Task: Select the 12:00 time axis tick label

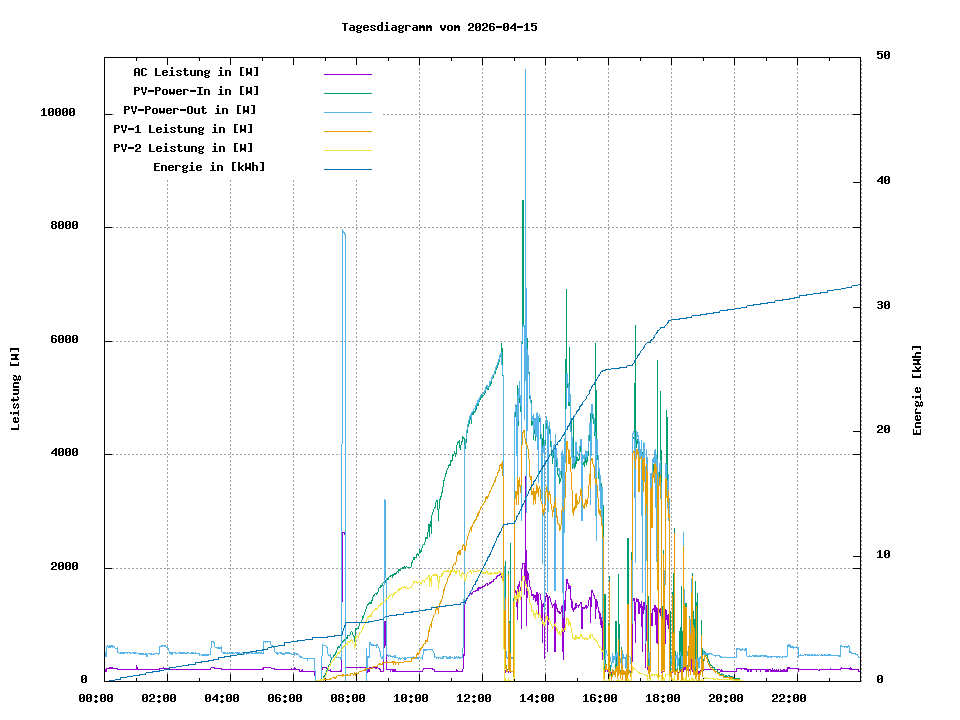Action: coord(473,698)
